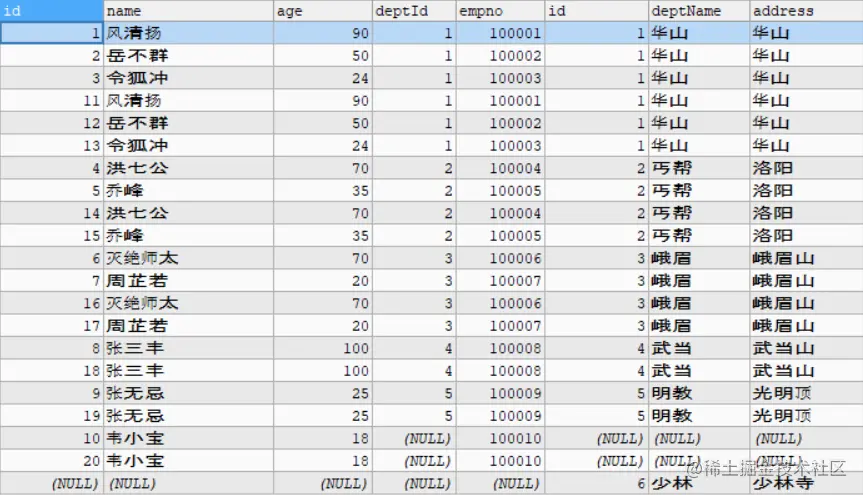The width and height of the screenshot is (863, 495).
Task: Select age value 90 in row id 11
Action: (323, 101)
